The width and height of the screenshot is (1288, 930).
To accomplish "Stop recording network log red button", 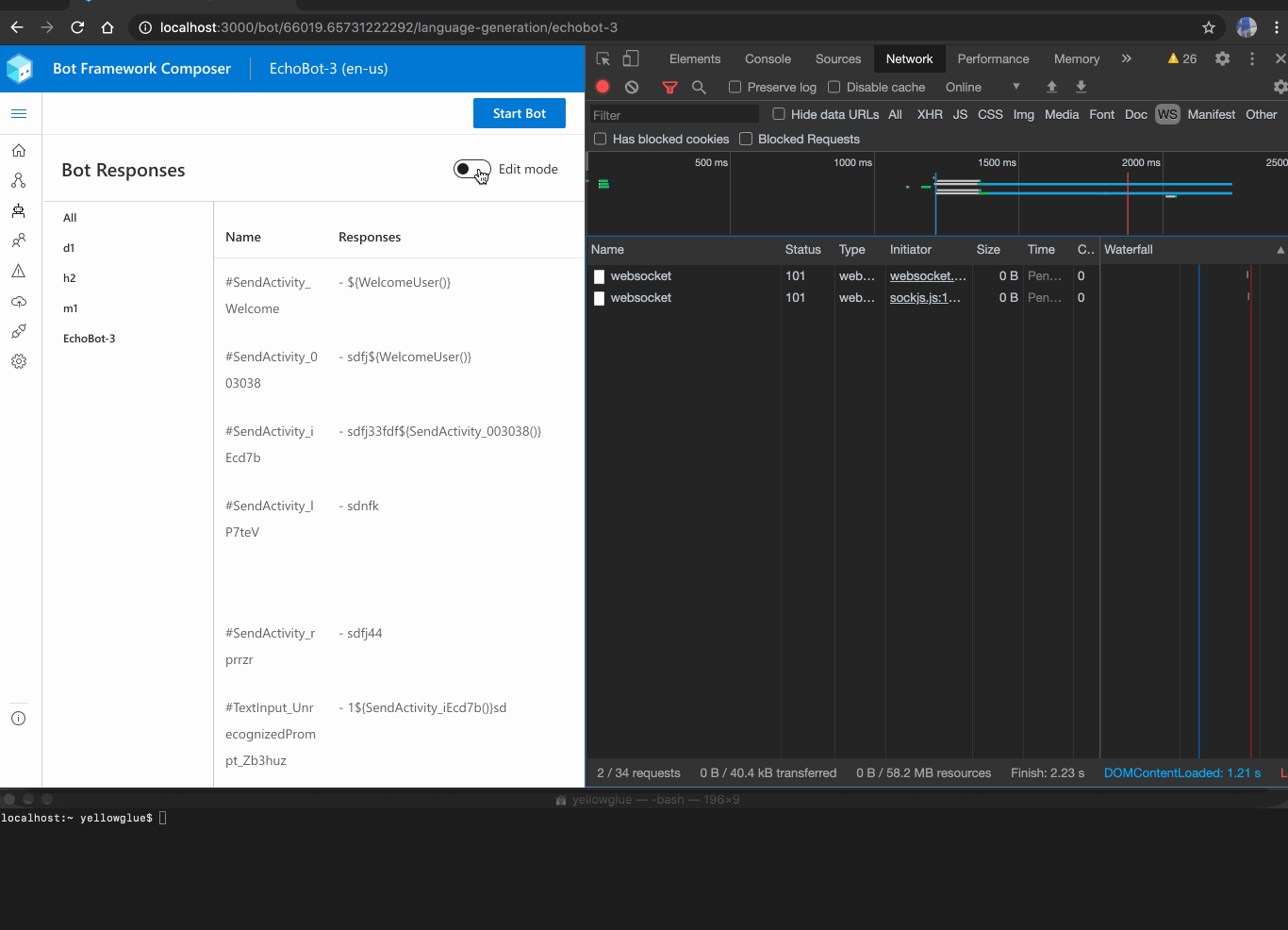I will [603, 87].
